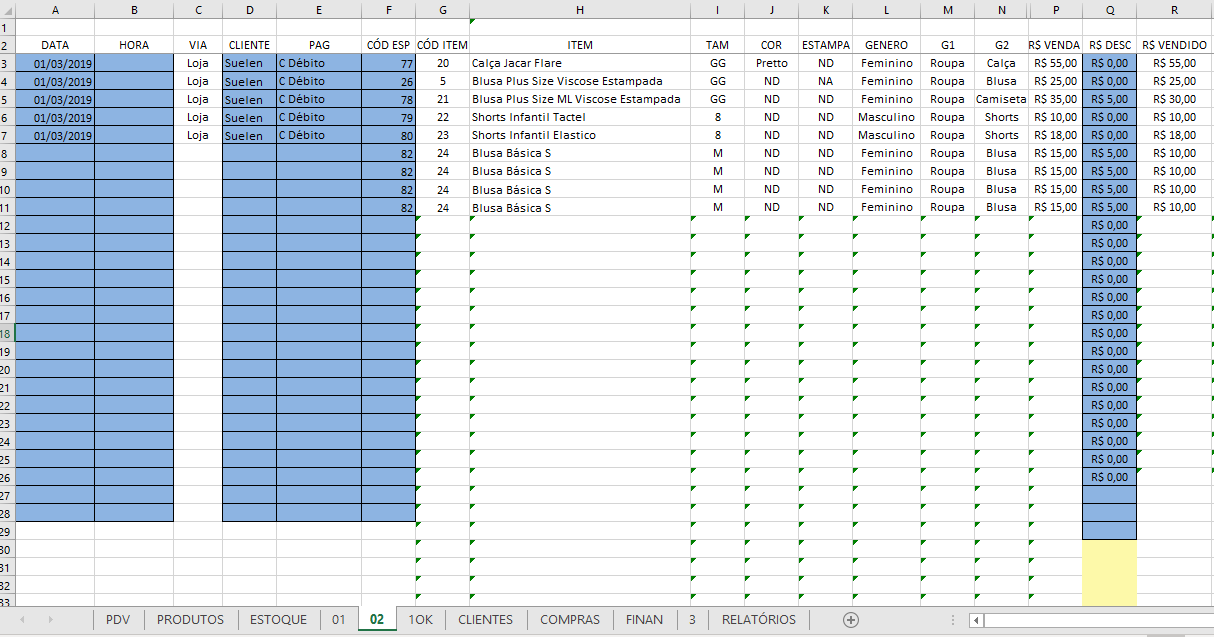
Task: Select the cell 'Calça Jacar Flare'
Action: point(580,63)
